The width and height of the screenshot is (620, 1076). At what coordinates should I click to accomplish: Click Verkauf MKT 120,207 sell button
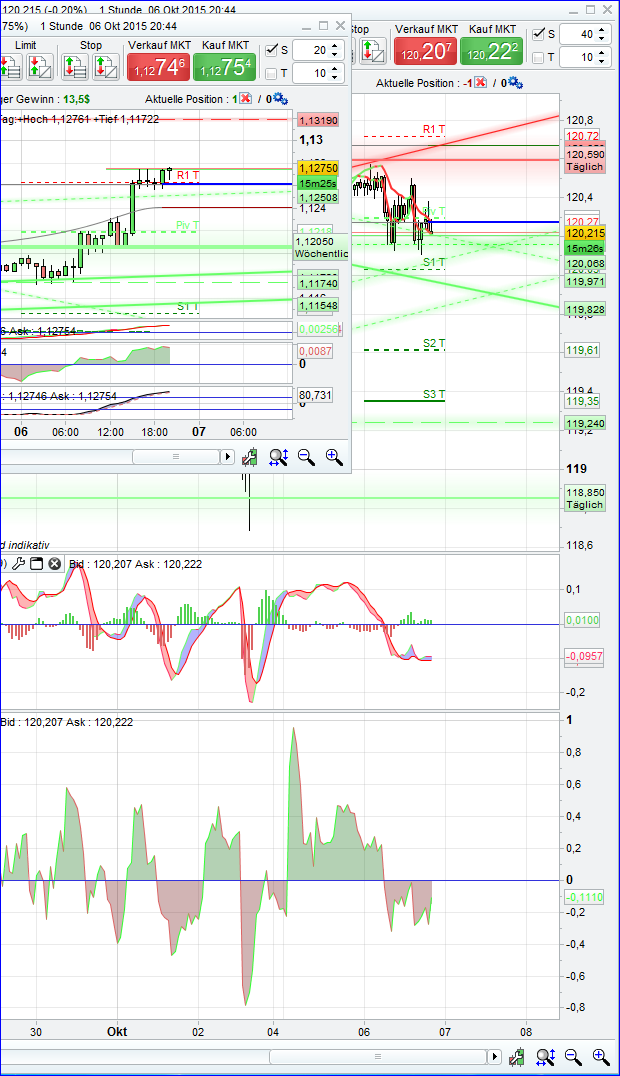[426, 51]
